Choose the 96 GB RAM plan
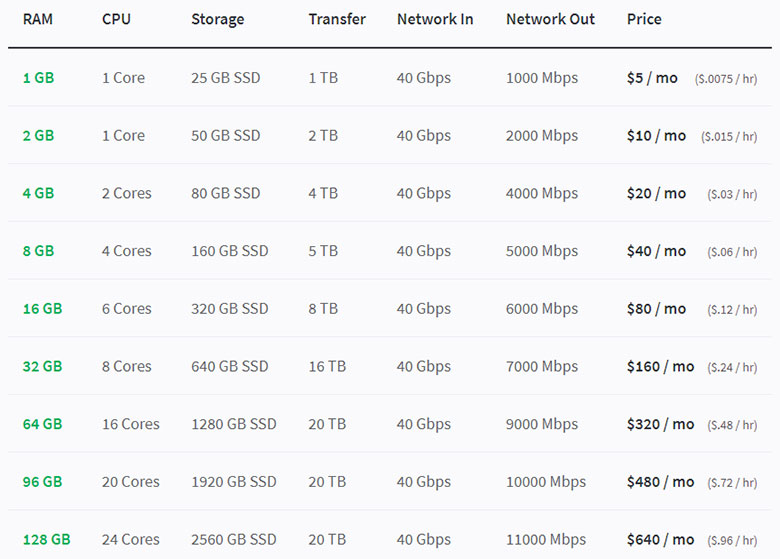The width and height of the screenshot is (780, 559). click(x=42, y=482)
